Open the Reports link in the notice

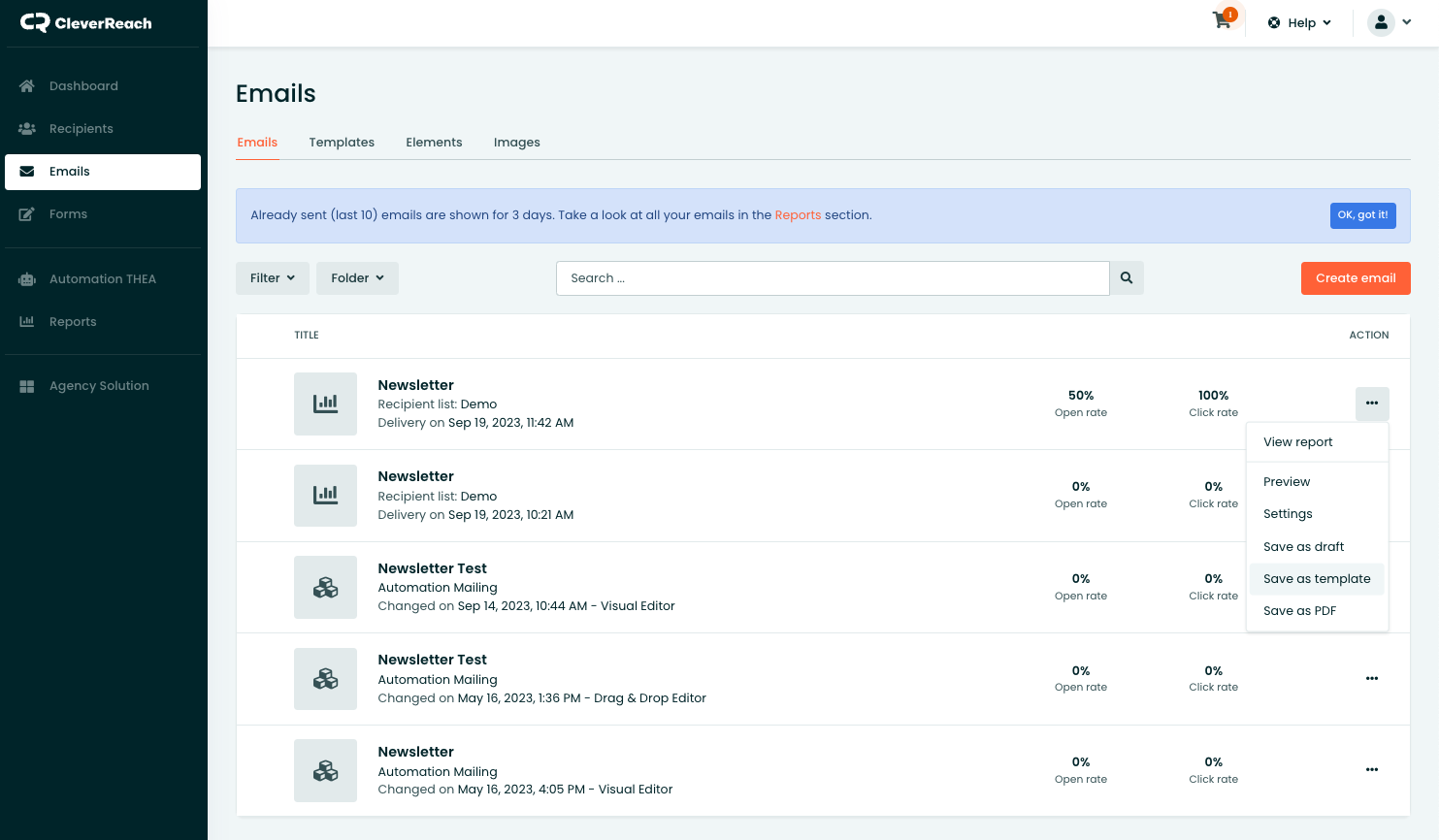pyautogui.click(x=798, y=214)
